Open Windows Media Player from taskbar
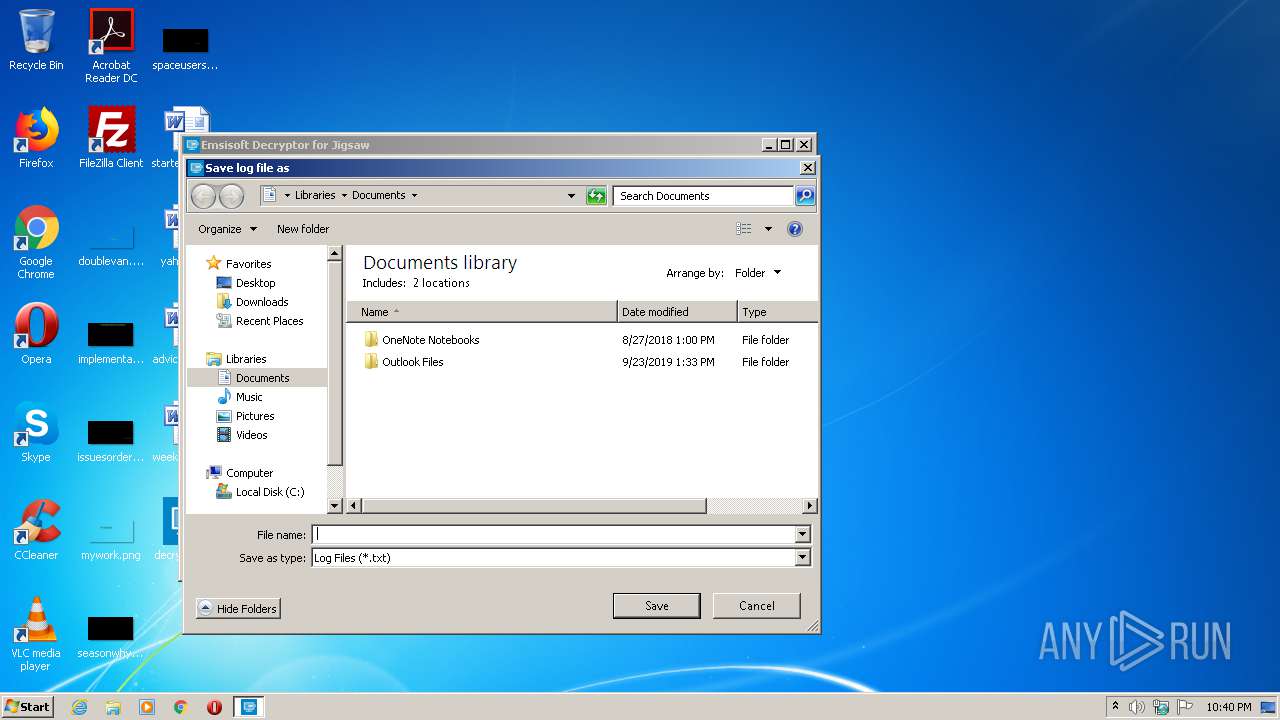This screenshot has width=1280, height=720. [147, 707]
